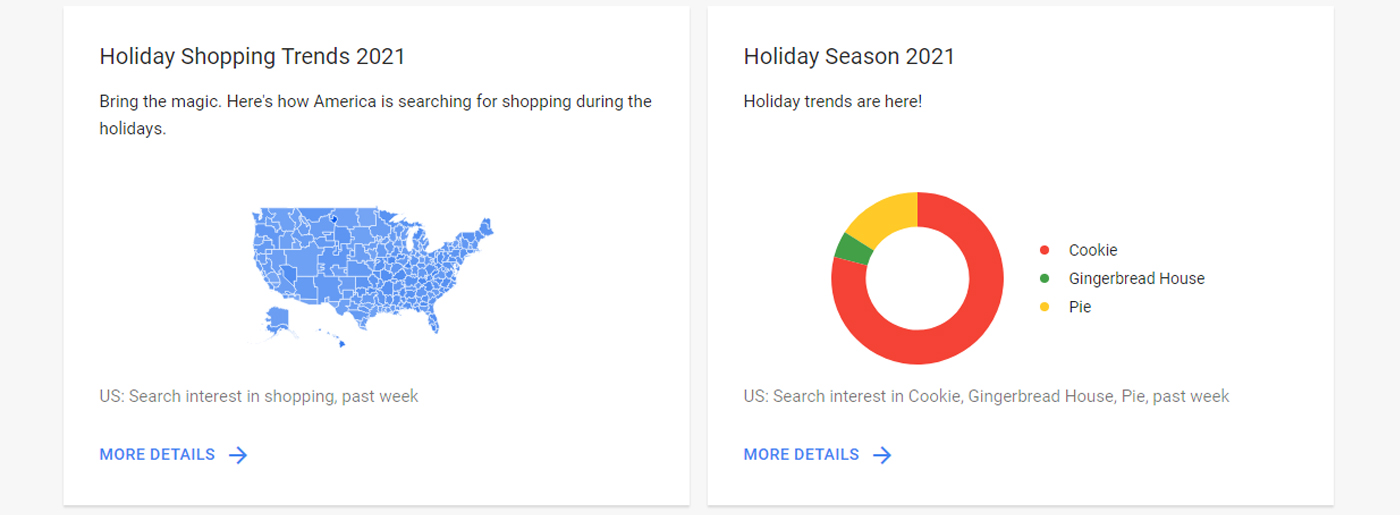Screen dimensions: 1400x515
Task: Click the Cookie, Gingerbread House, Pie caption
Action: pyautogui.click(x=986, y=396)
